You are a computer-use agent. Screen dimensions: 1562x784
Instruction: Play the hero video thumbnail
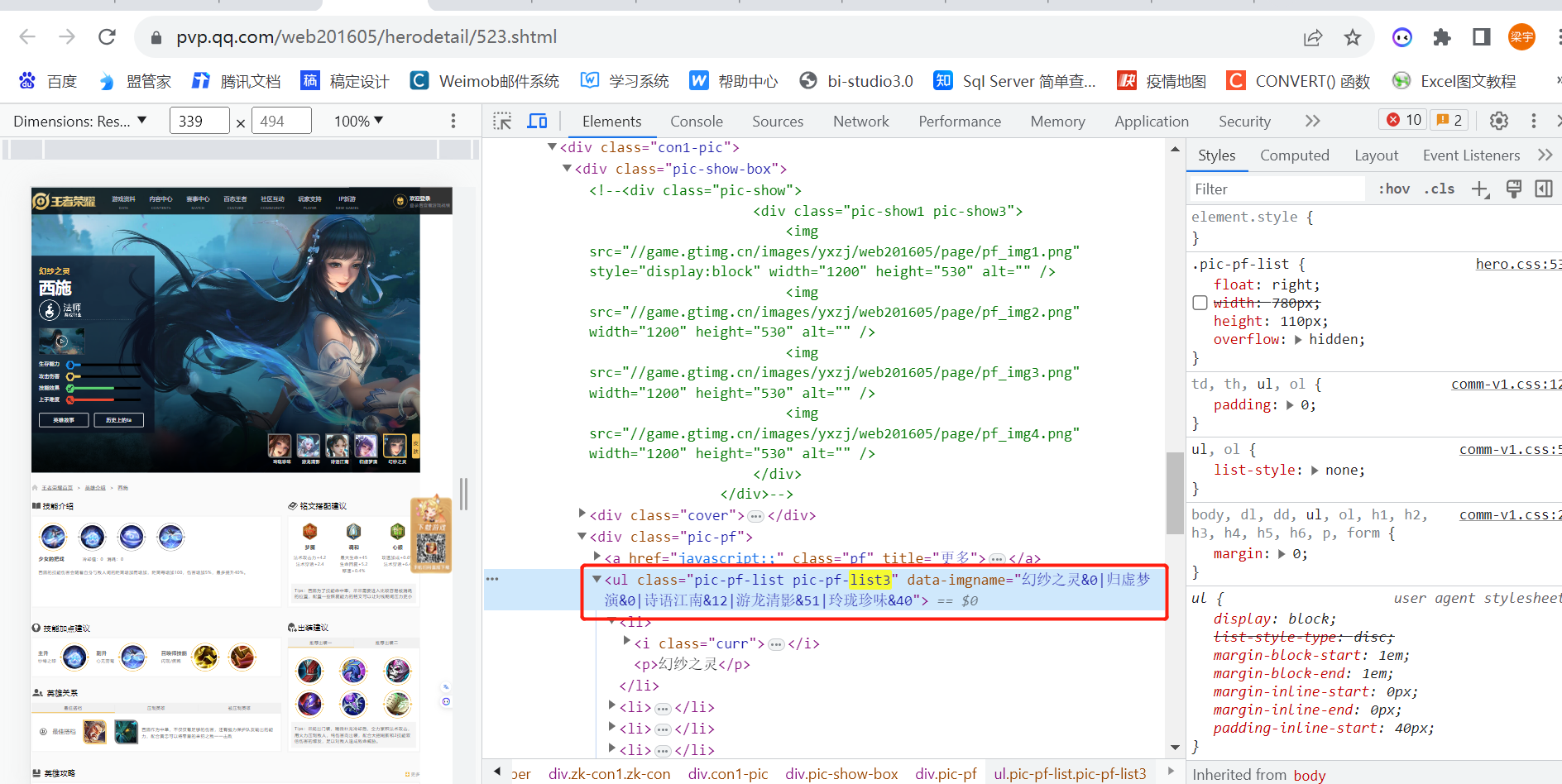click(62, 341)
